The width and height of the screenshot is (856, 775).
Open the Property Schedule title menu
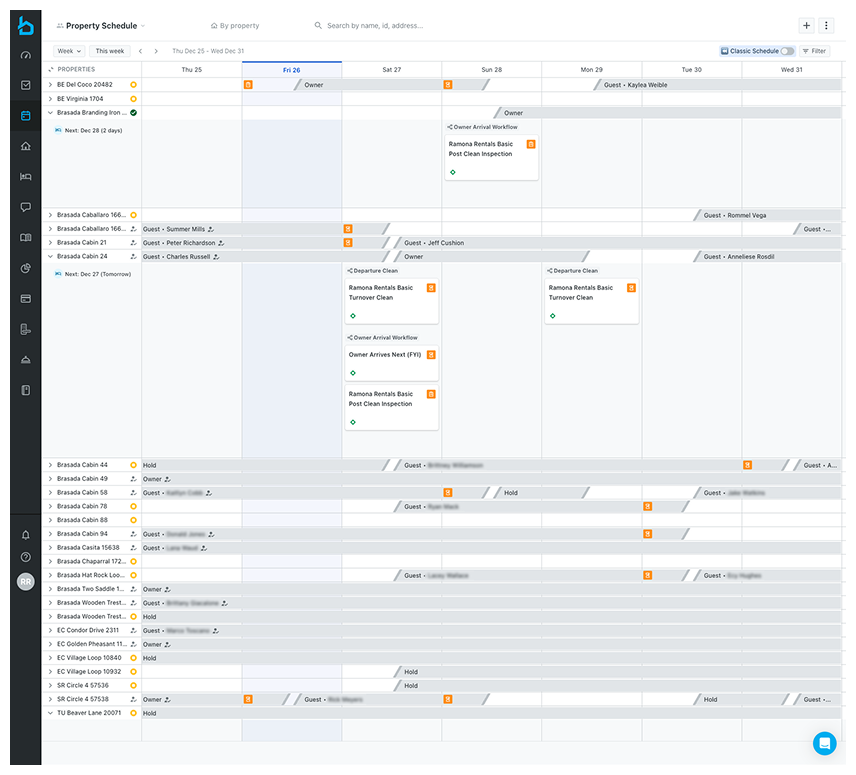click(101, 26)
